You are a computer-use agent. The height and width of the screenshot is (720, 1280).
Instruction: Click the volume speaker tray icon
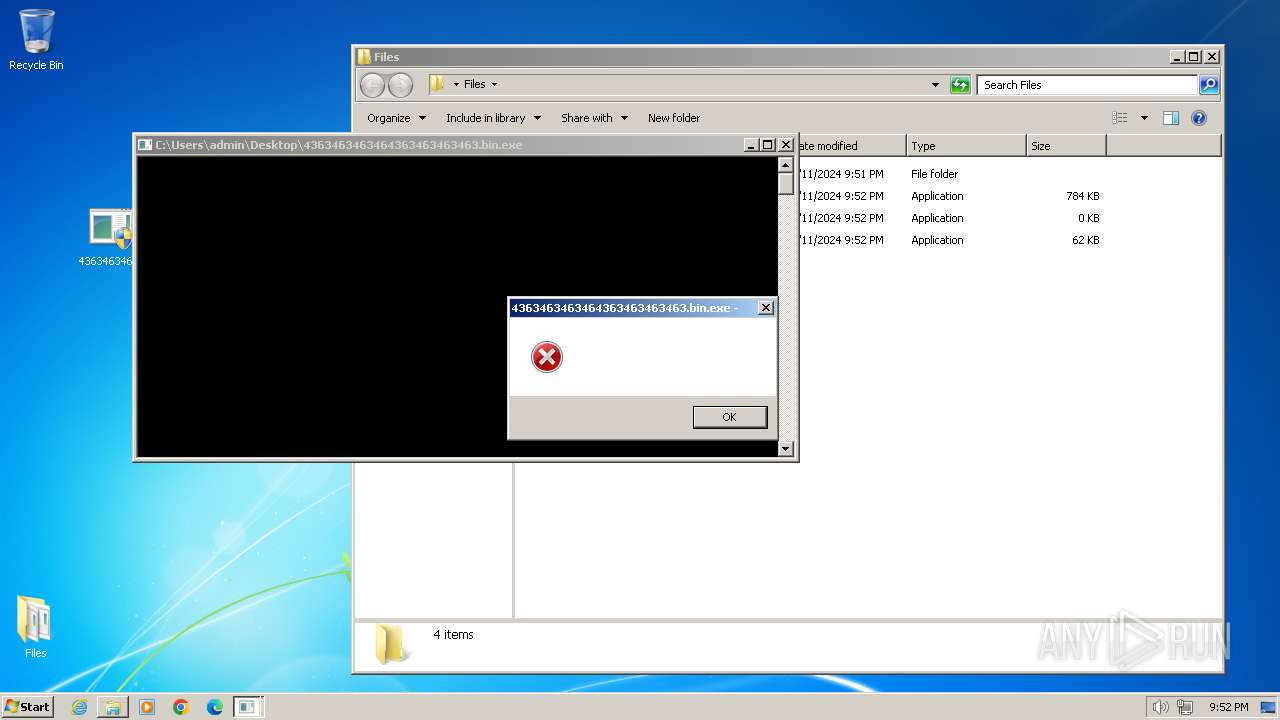click(1160, 707)
